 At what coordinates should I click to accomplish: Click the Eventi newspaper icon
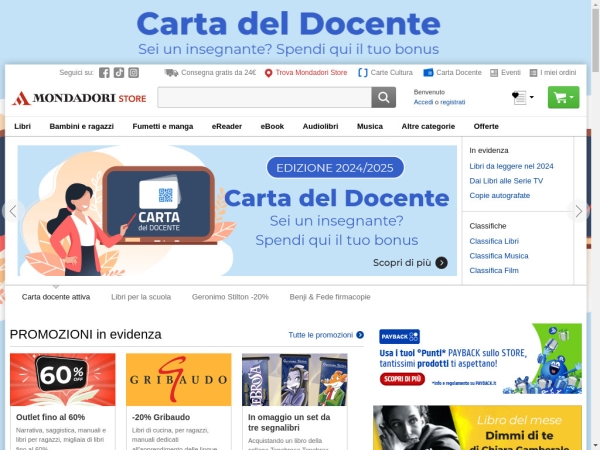494,73
